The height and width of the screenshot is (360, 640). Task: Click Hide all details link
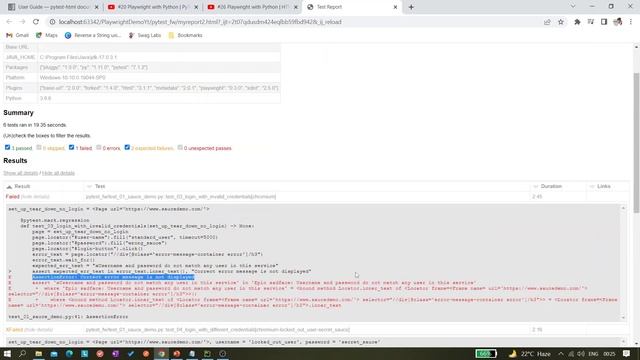[58, 173]
